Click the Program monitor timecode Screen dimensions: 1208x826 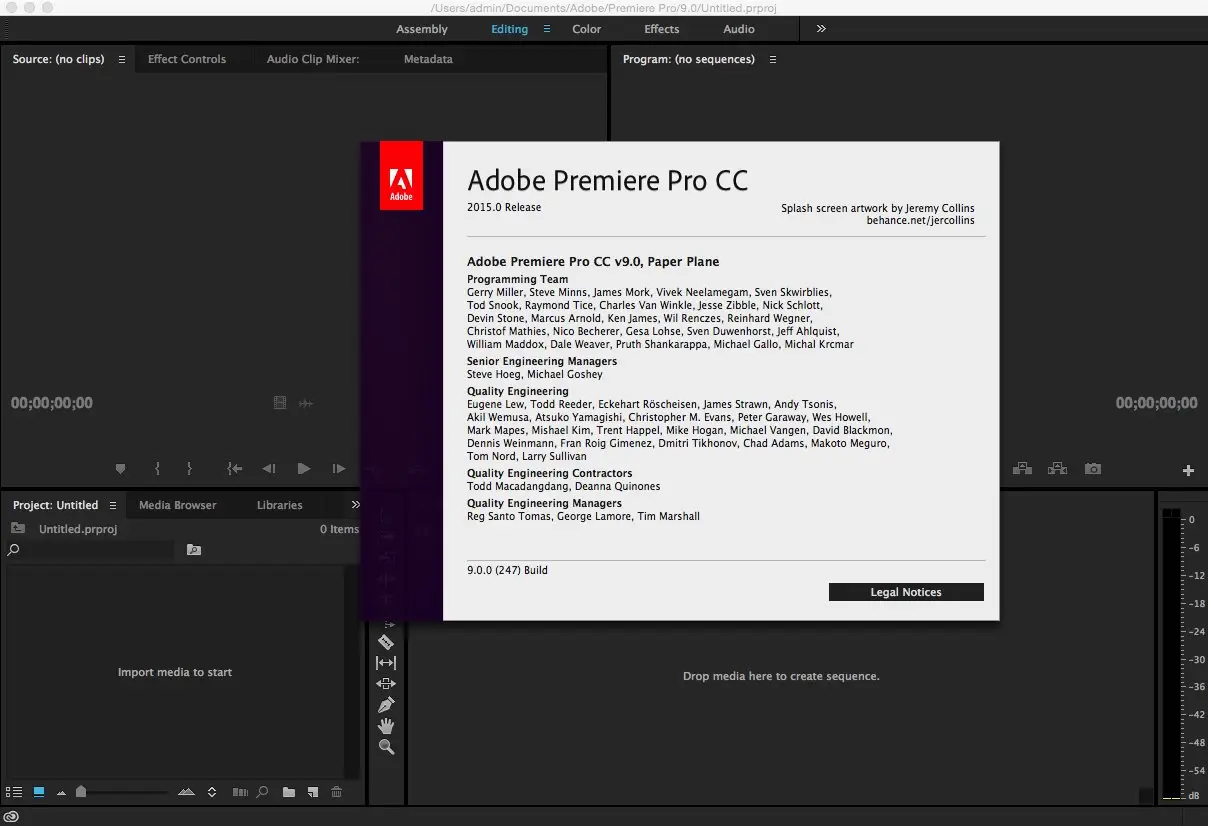coord(1156,403)
